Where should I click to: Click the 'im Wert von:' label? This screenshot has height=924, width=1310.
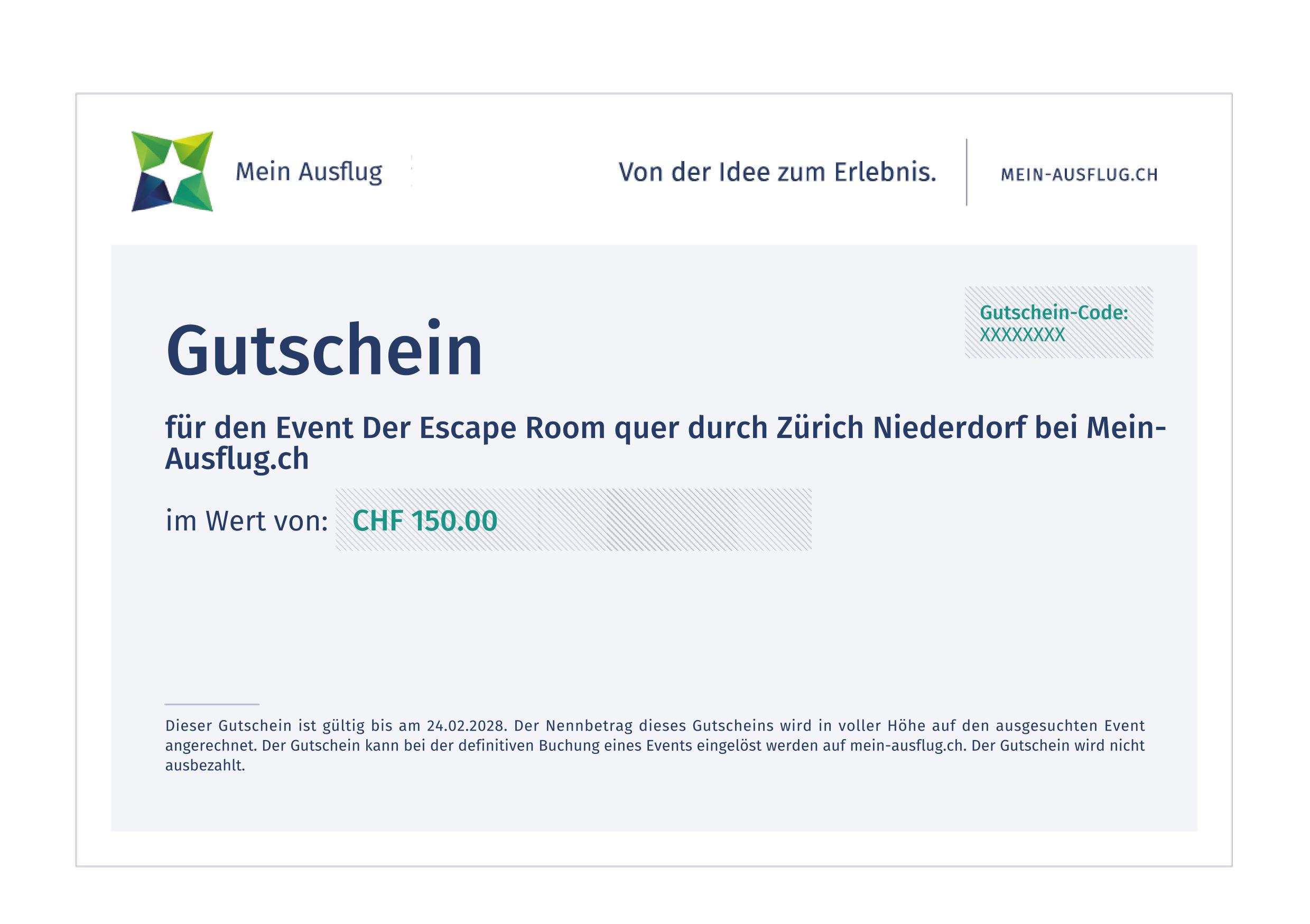(246, 521)
